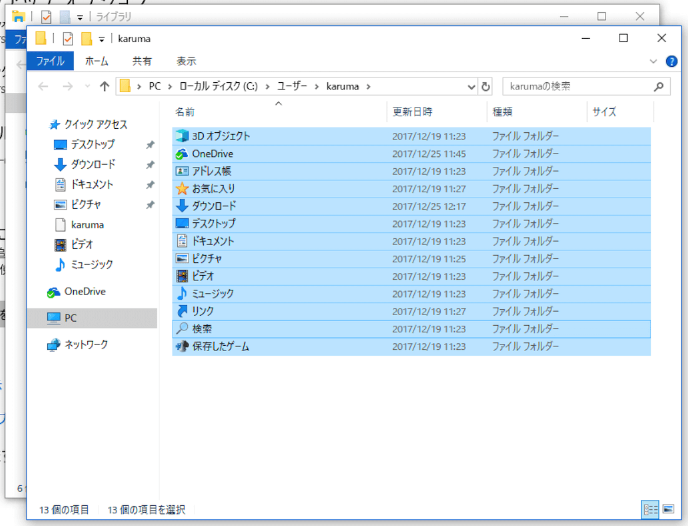Click OneDrive date 2017/12/25 11:45
The height and width of the screenshot is (526, 688).
pos(429,154)
